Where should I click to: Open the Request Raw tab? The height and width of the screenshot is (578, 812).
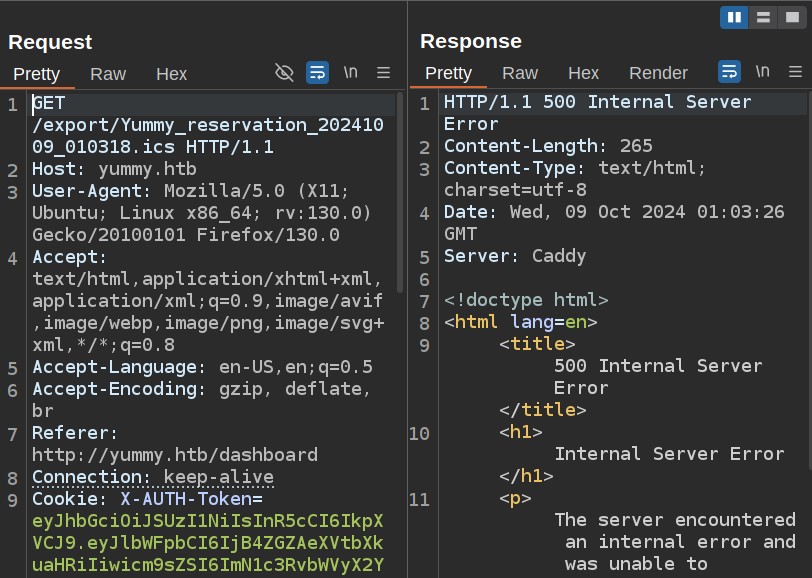point(108,73)
